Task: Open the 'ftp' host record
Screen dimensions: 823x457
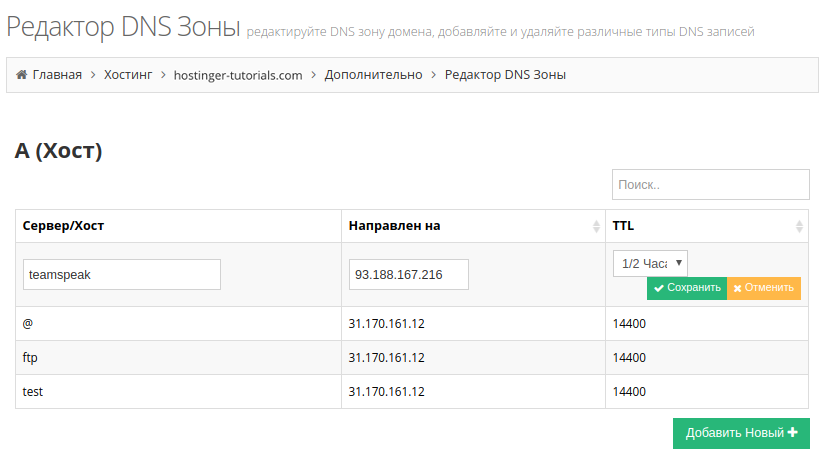Action: coord(30,358)
